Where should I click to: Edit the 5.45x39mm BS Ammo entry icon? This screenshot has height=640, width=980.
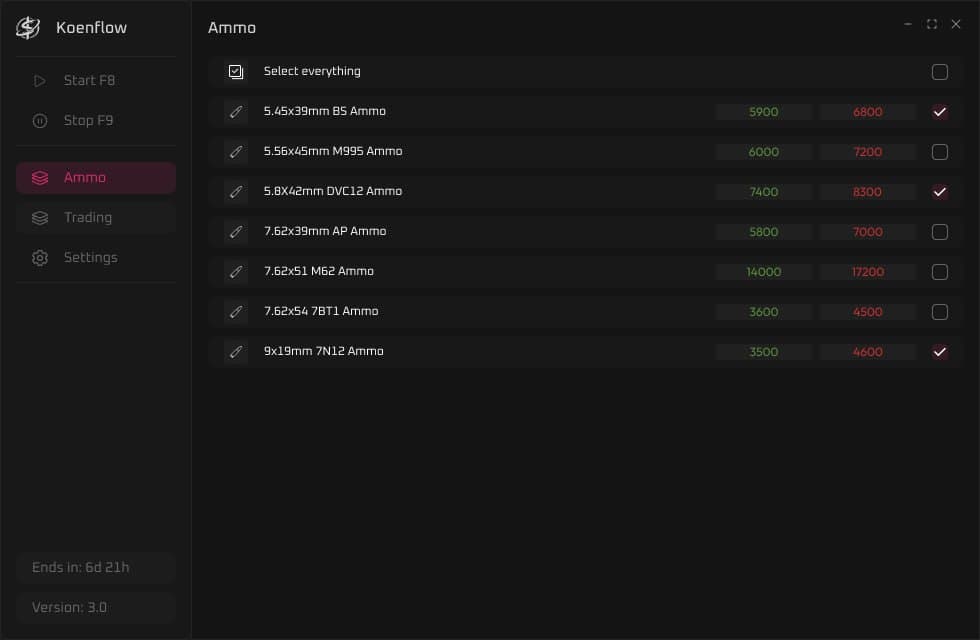coord(236,112)
